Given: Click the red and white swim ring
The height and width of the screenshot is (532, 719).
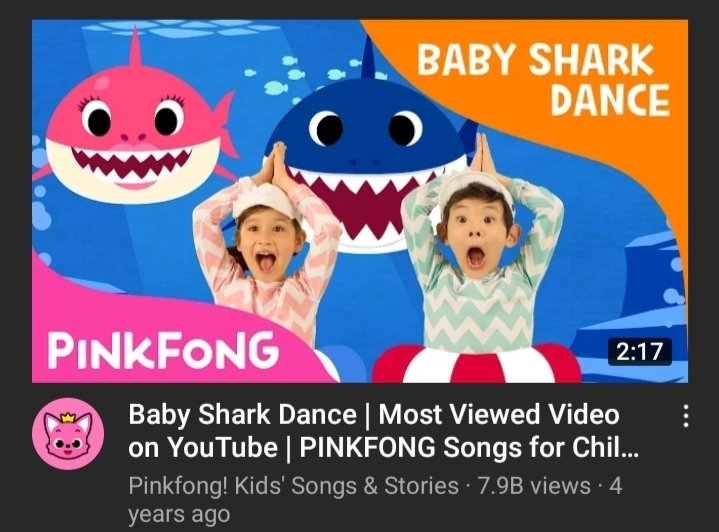Looking at the screenshot, I should pyautogui.click(x=477, y=365).
